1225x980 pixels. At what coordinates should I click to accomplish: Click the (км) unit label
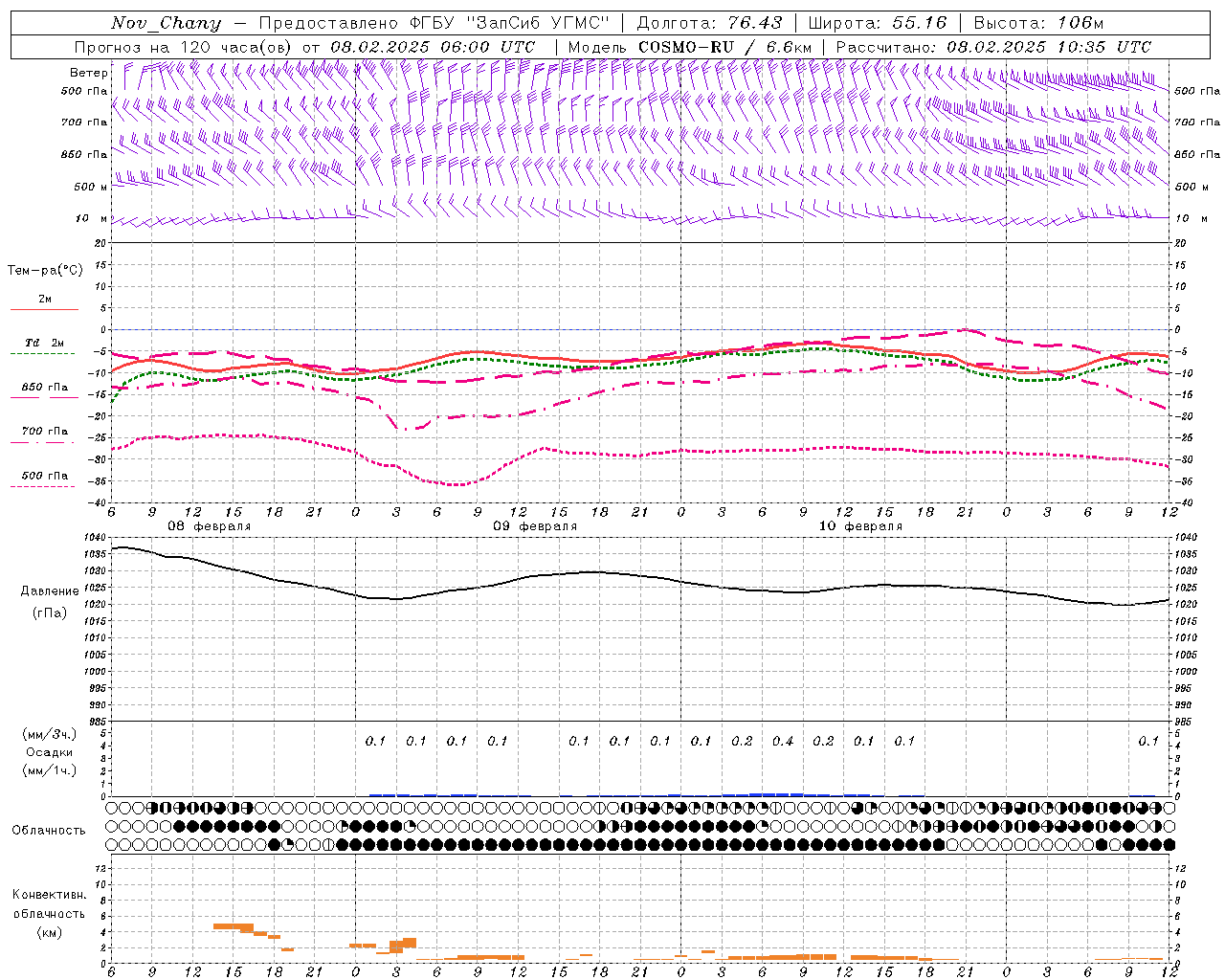50,932
